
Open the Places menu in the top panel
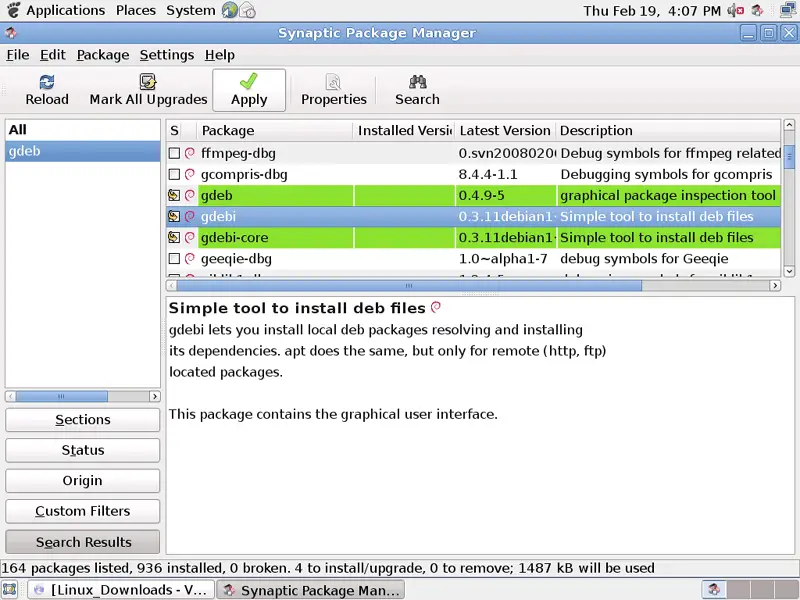(136, 10)
